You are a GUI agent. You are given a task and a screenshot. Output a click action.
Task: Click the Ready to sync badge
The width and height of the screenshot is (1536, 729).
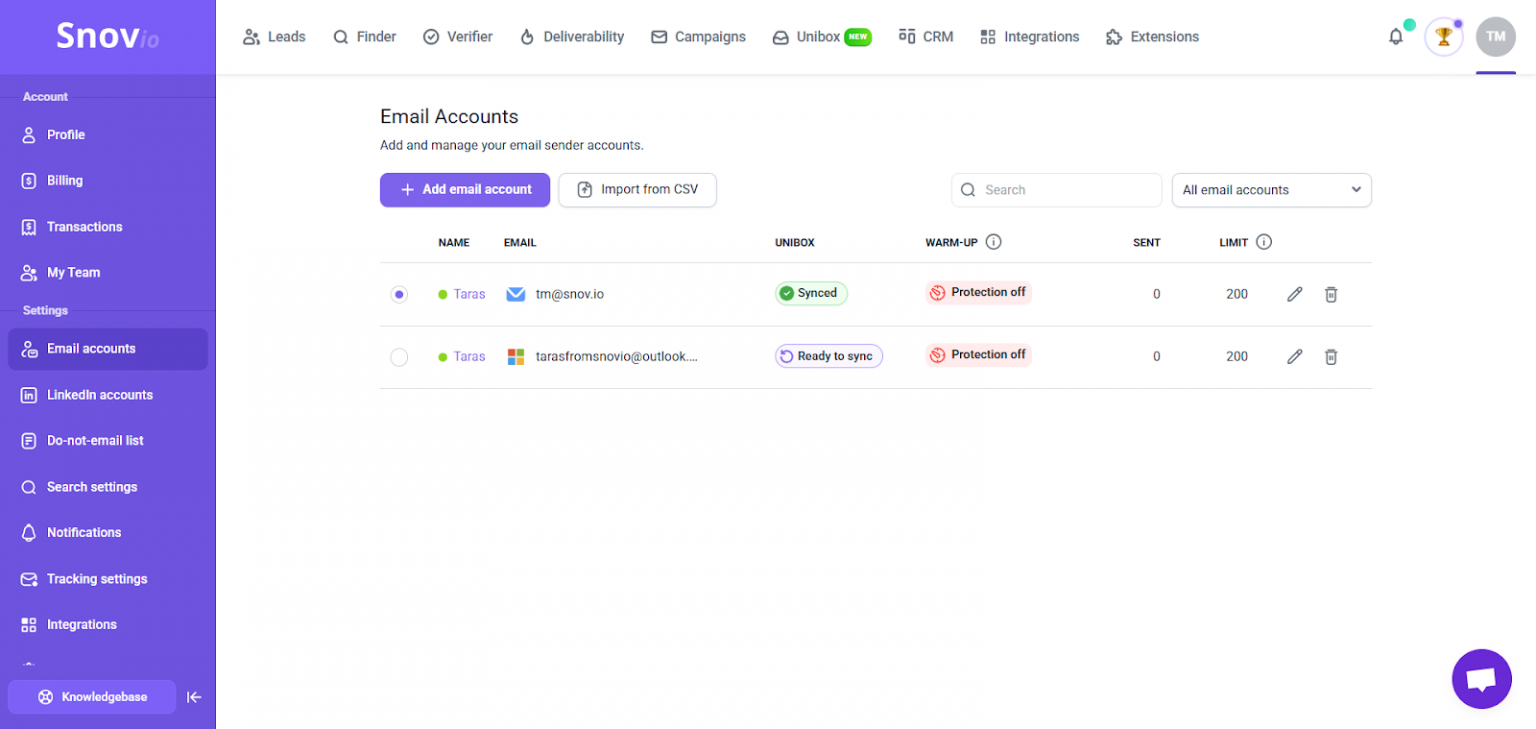828,356
